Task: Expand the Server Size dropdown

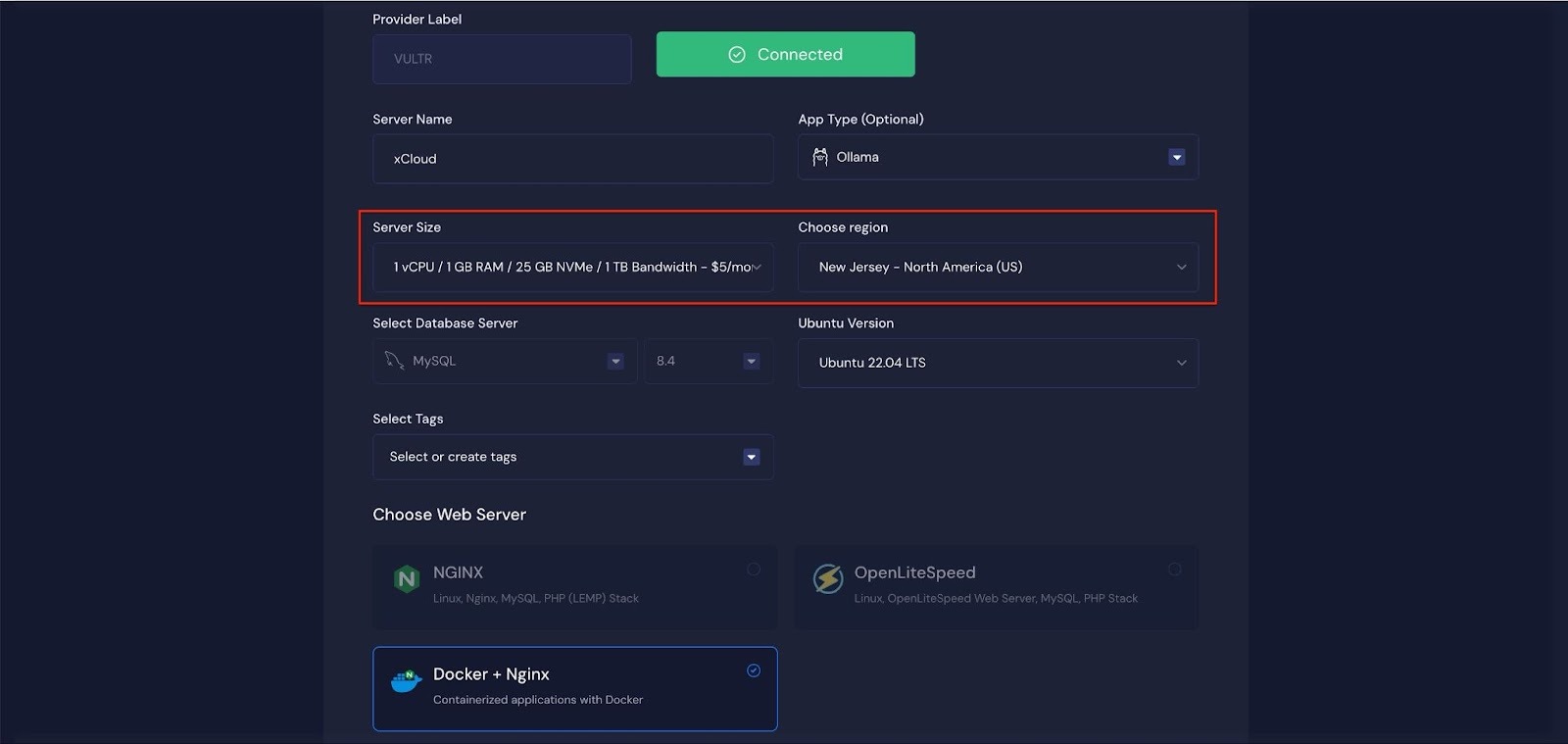Action: [x=757, y=268]
